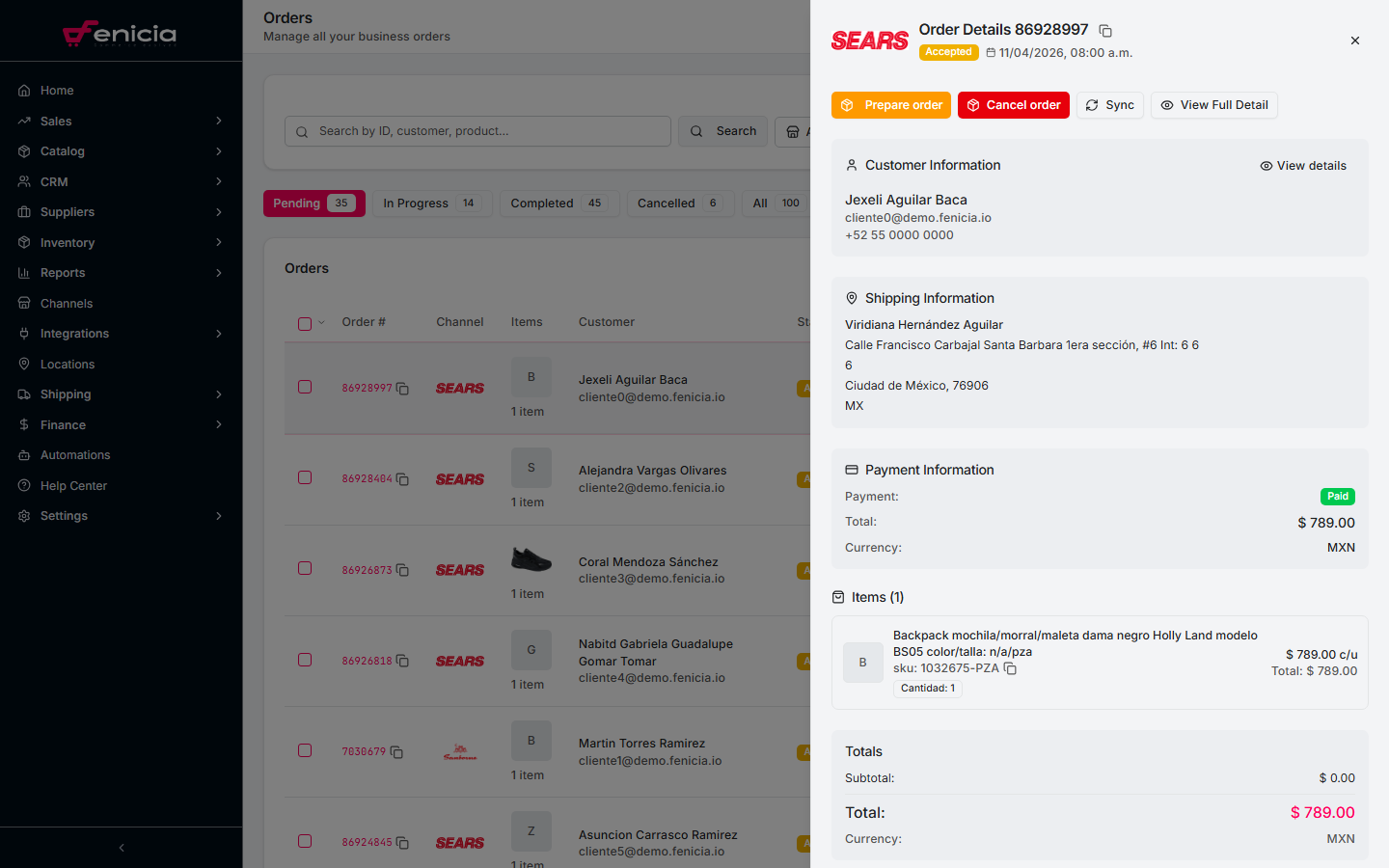The height and width of the screenshot is (868, 1389).
Task: Open the Integrations page from the sidebar
Action: coord(76,333)
